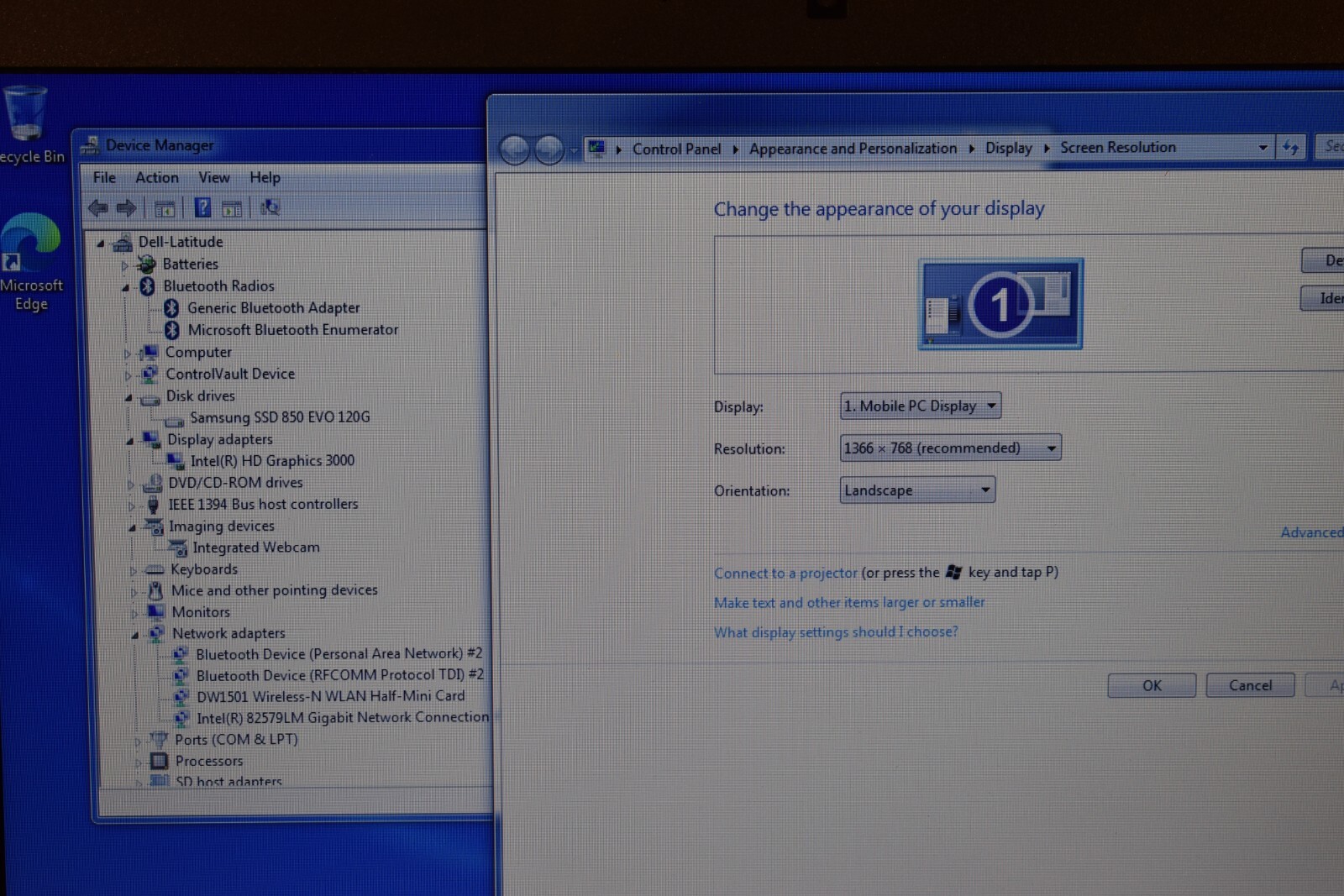Open the Display dropdown (Mobile PC Display)

coord(921,406)
